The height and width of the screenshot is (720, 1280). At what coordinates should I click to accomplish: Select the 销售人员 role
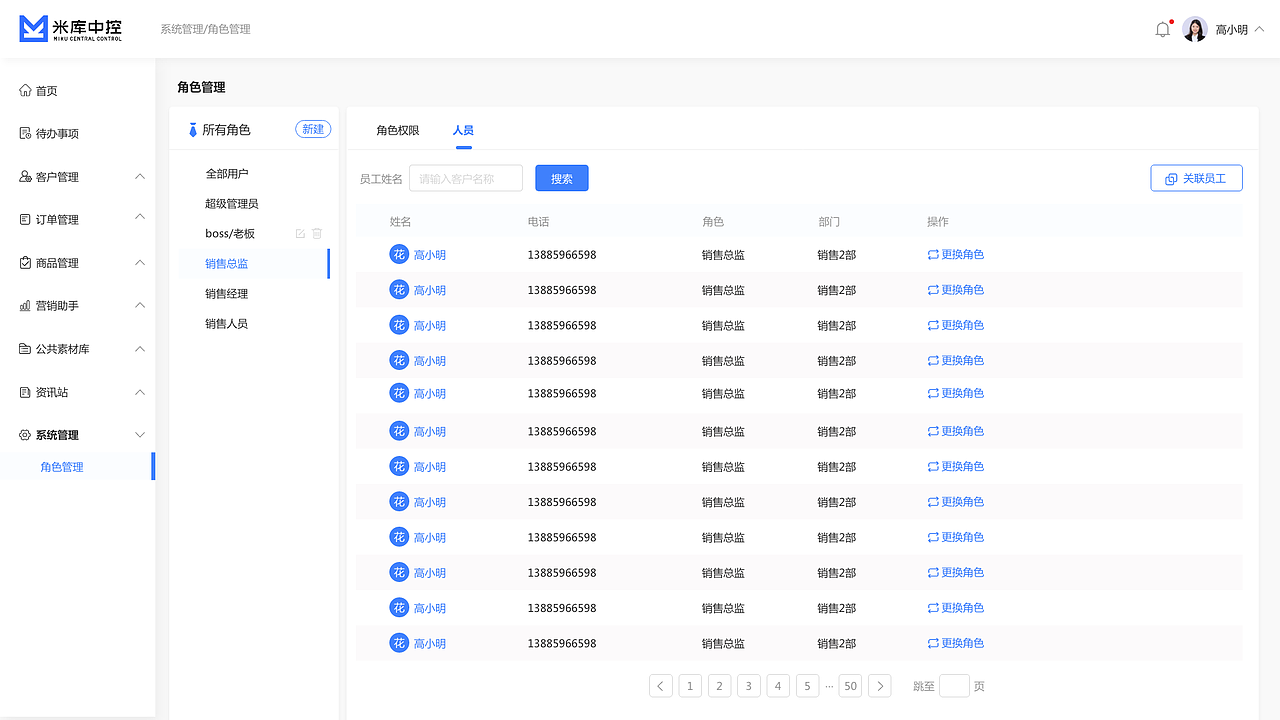click(x=227, y=324)
